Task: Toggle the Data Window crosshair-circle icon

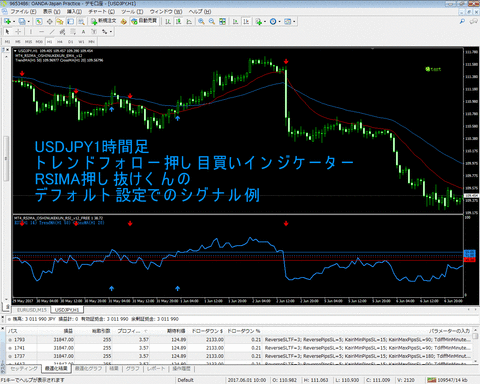Action: tap(50, 21)
